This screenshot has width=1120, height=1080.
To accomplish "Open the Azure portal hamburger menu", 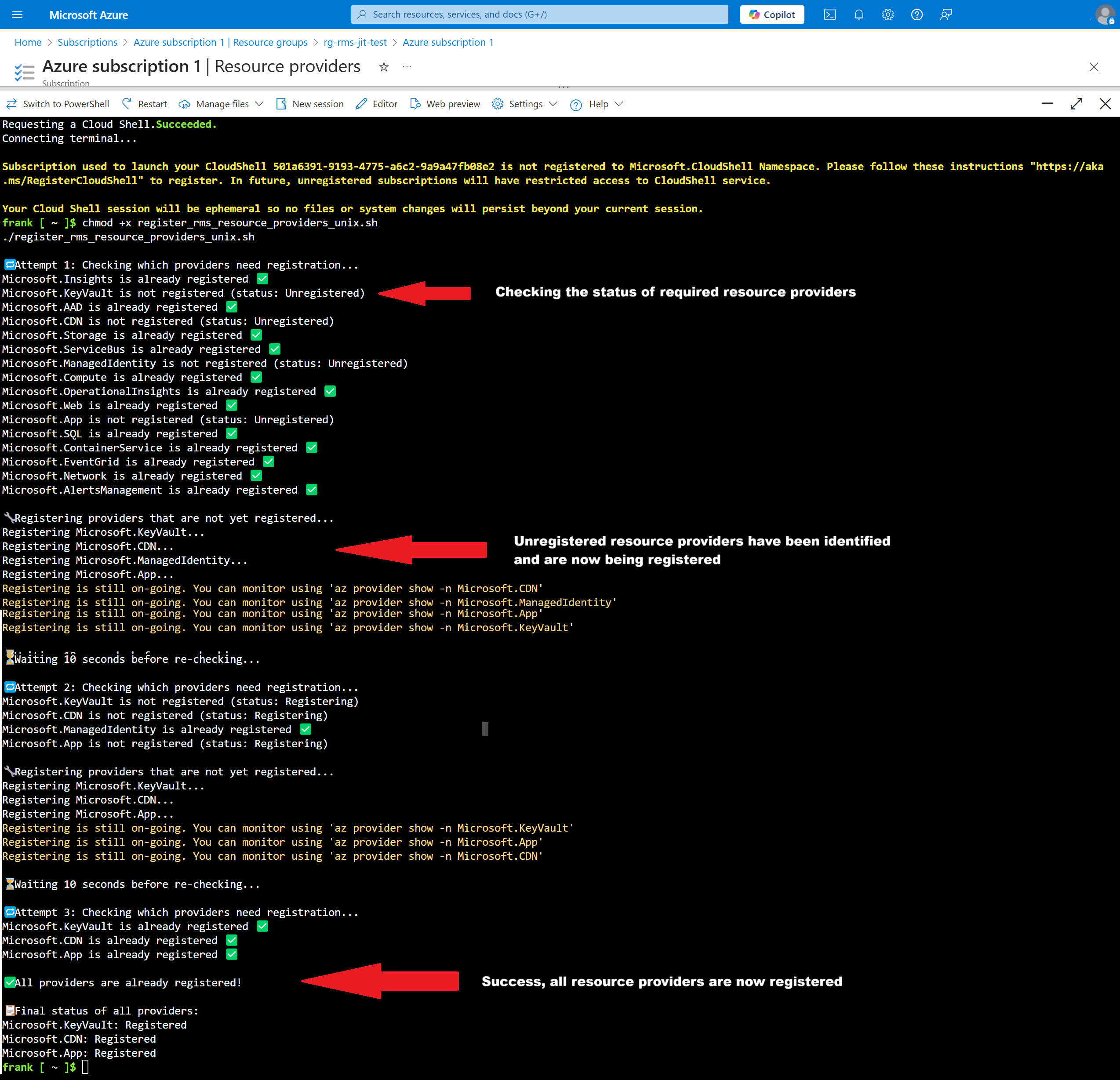I will click(x=17, y=15).
